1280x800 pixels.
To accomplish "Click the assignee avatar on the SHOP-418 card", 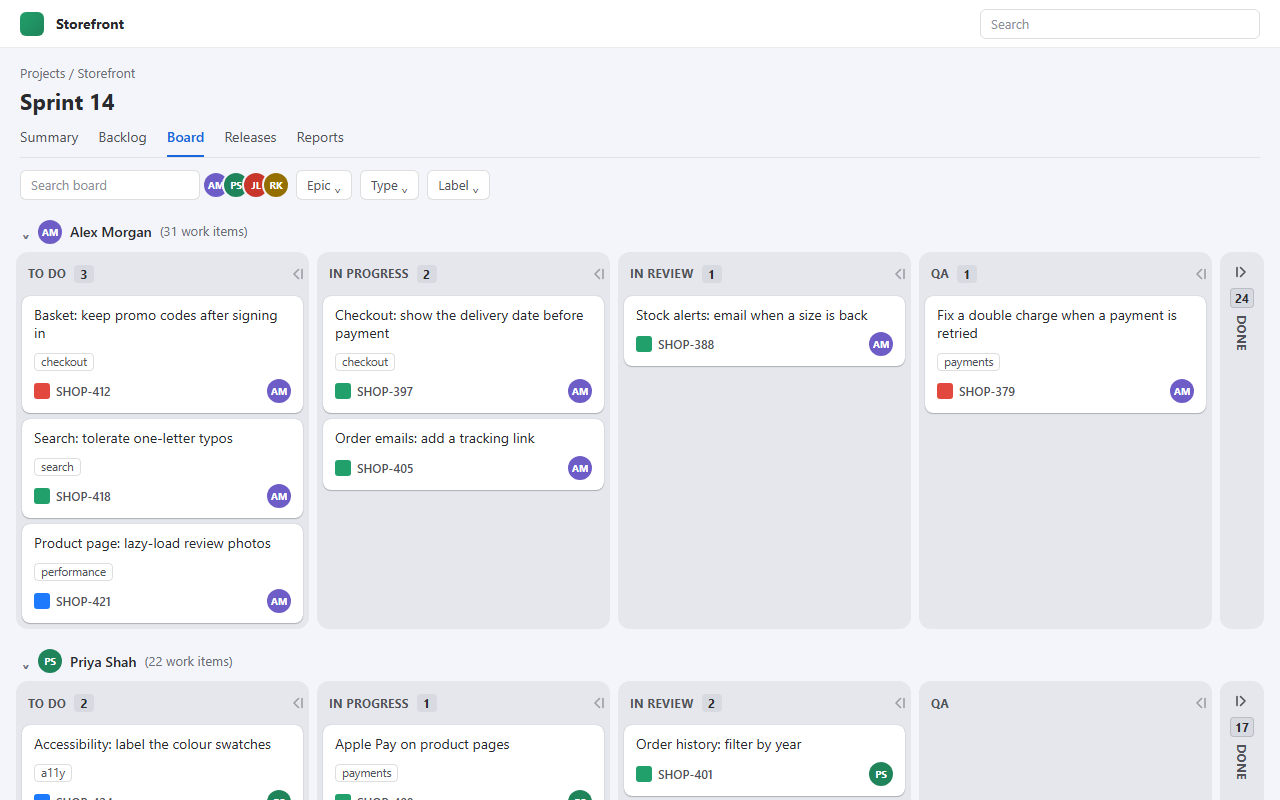I will click(x=279, y=496).
